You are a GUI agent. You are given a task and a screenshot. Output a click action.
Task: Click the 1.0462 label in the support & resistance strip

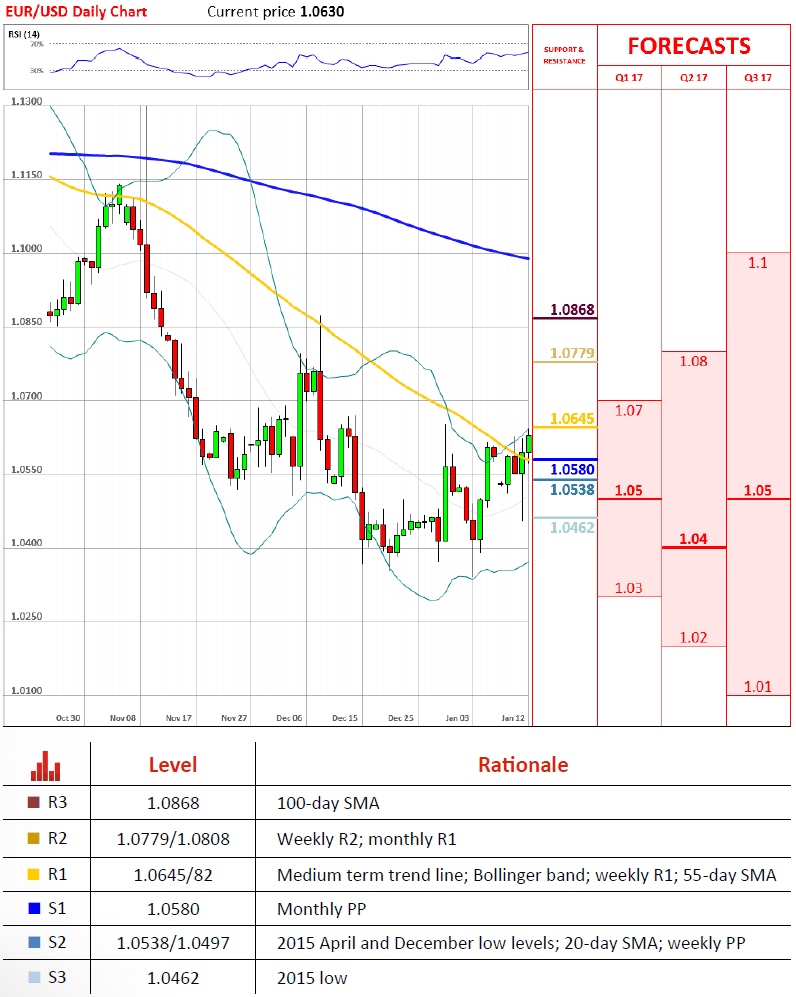(x=572, y=528)
